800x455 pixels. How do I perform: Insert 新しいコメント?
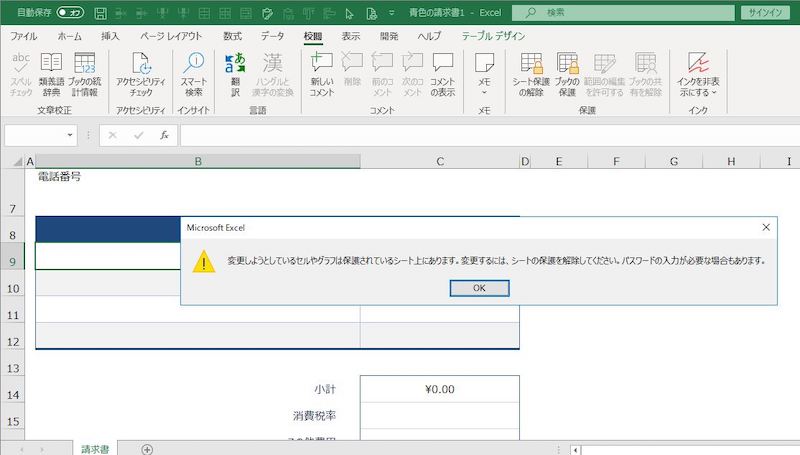(322, 74)
